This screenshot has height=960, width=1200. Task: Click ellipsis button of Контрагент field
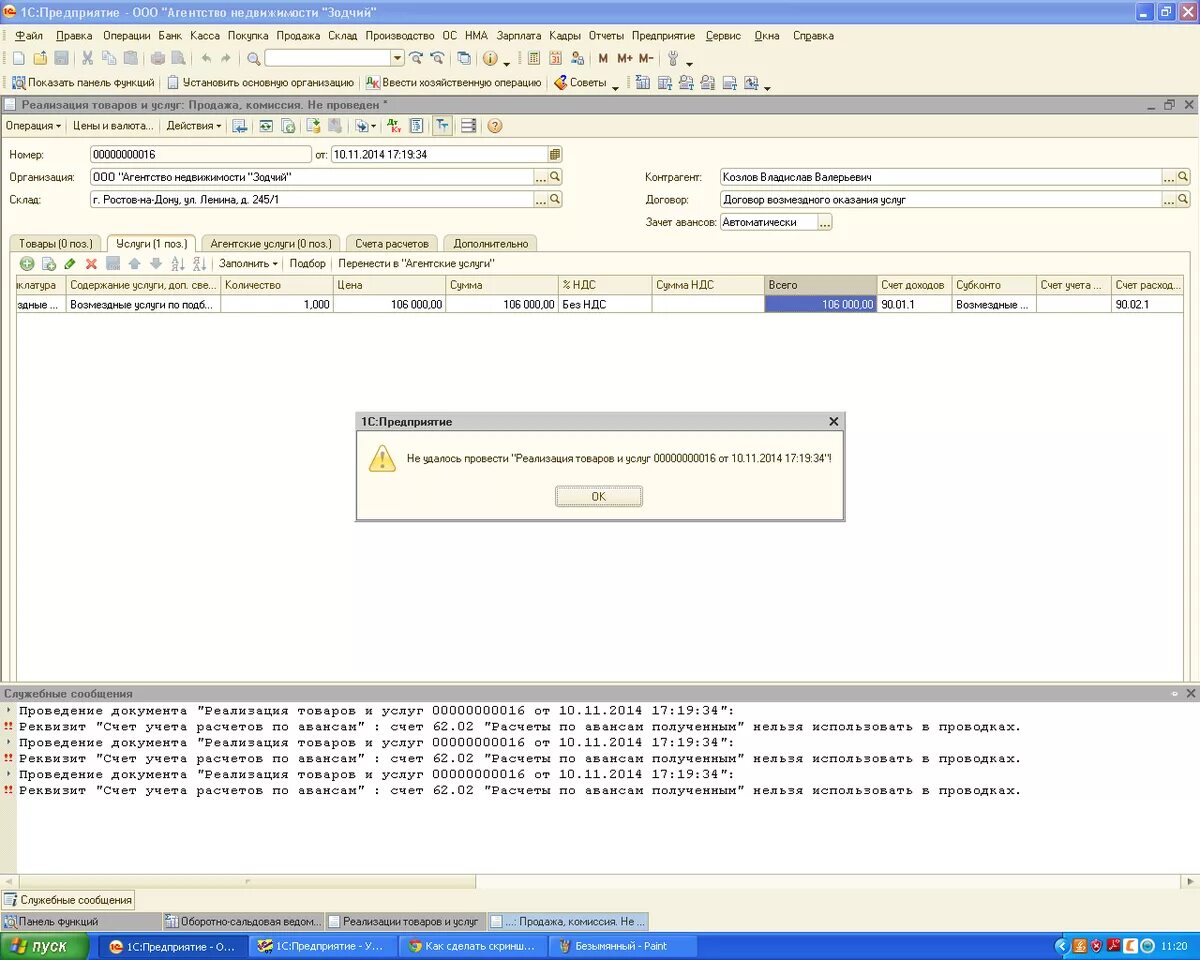1168,177
